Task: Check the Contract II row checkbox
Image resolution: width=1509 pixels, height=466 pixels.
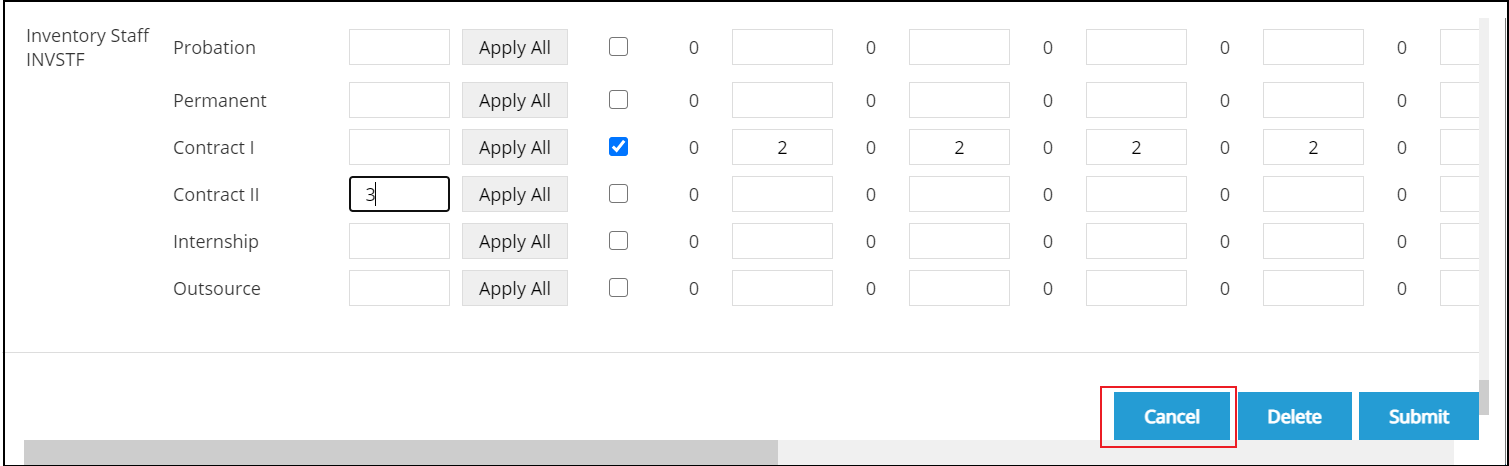Action: [x=619, y=194]
